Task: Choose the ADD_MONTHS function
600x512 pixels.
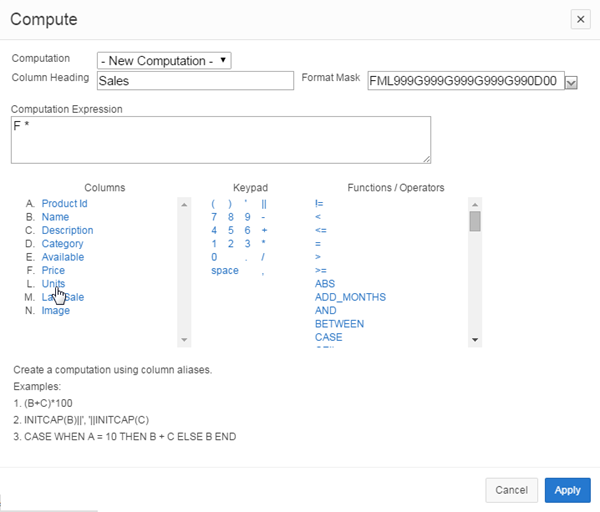Action: click(350, 297)
